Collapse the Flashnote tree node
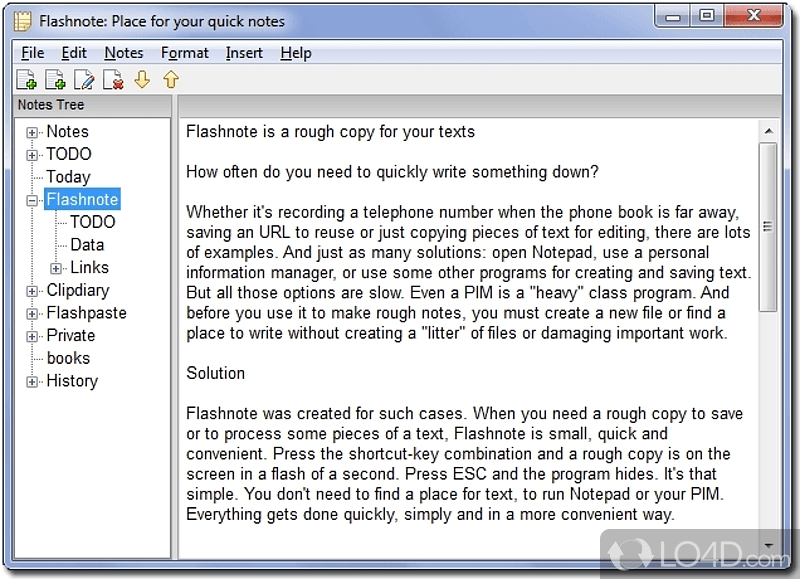This screenshot has width=800, height=579. pos(32,200)
